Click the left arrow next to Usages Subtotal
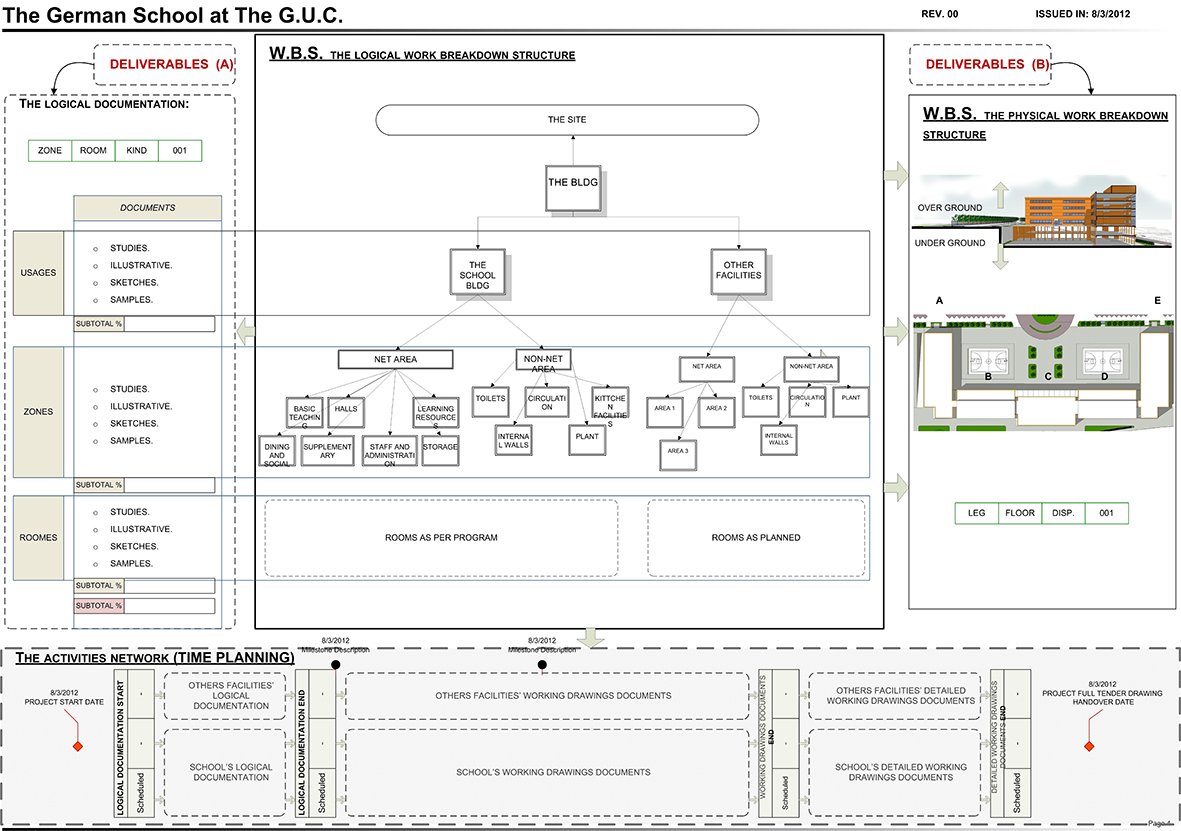This screenshot has height=831, width=1181. pyautogui.click(x=245, y=326)
